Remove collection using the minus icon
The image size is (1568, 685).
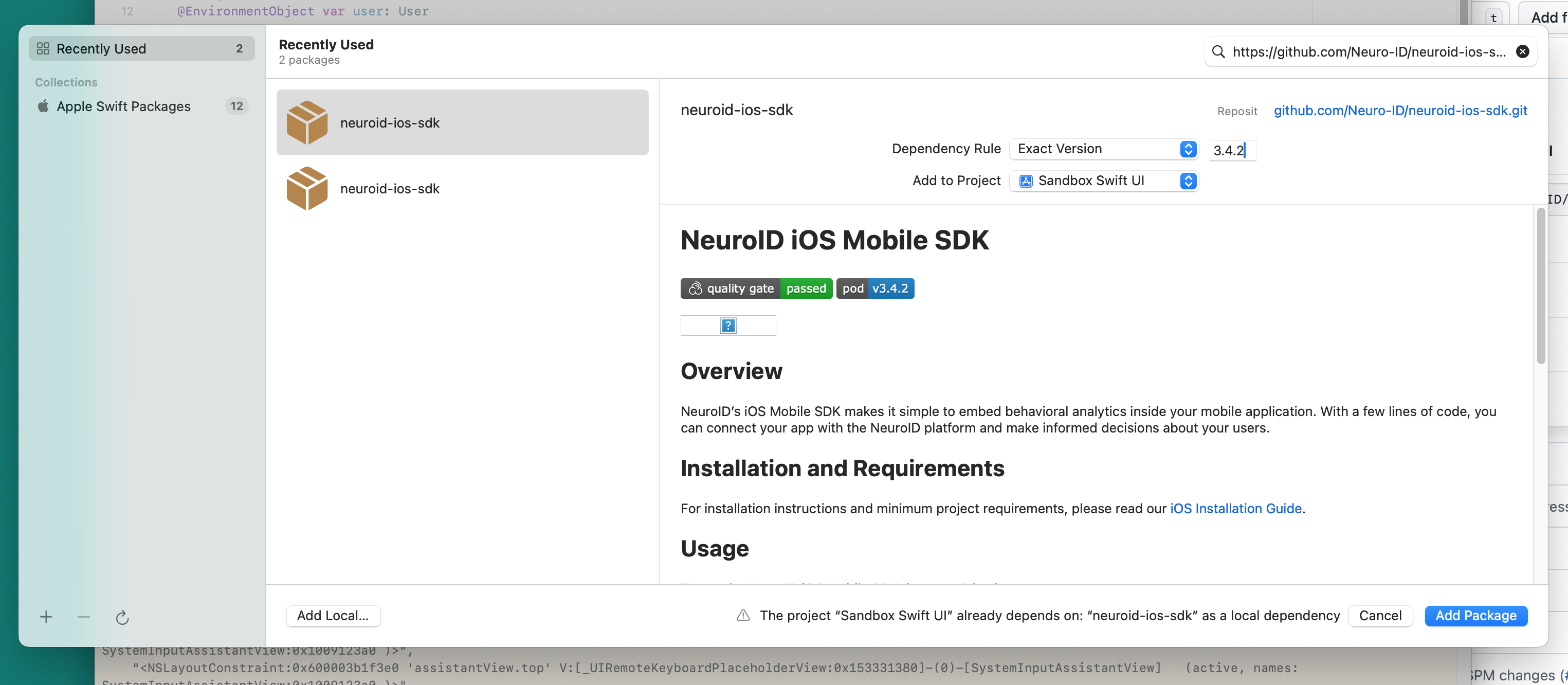click(84, 617)
